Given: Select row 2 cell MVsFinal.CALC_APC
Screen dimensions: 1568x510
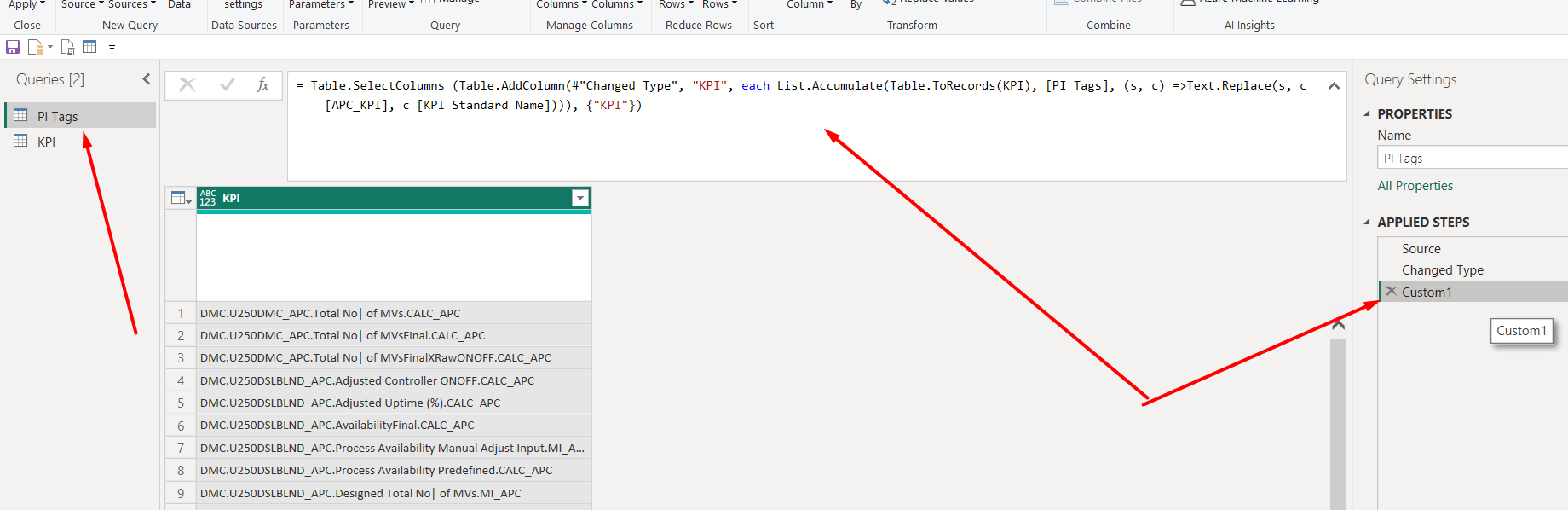Looking at the screenshot, I should pos(394,335).
